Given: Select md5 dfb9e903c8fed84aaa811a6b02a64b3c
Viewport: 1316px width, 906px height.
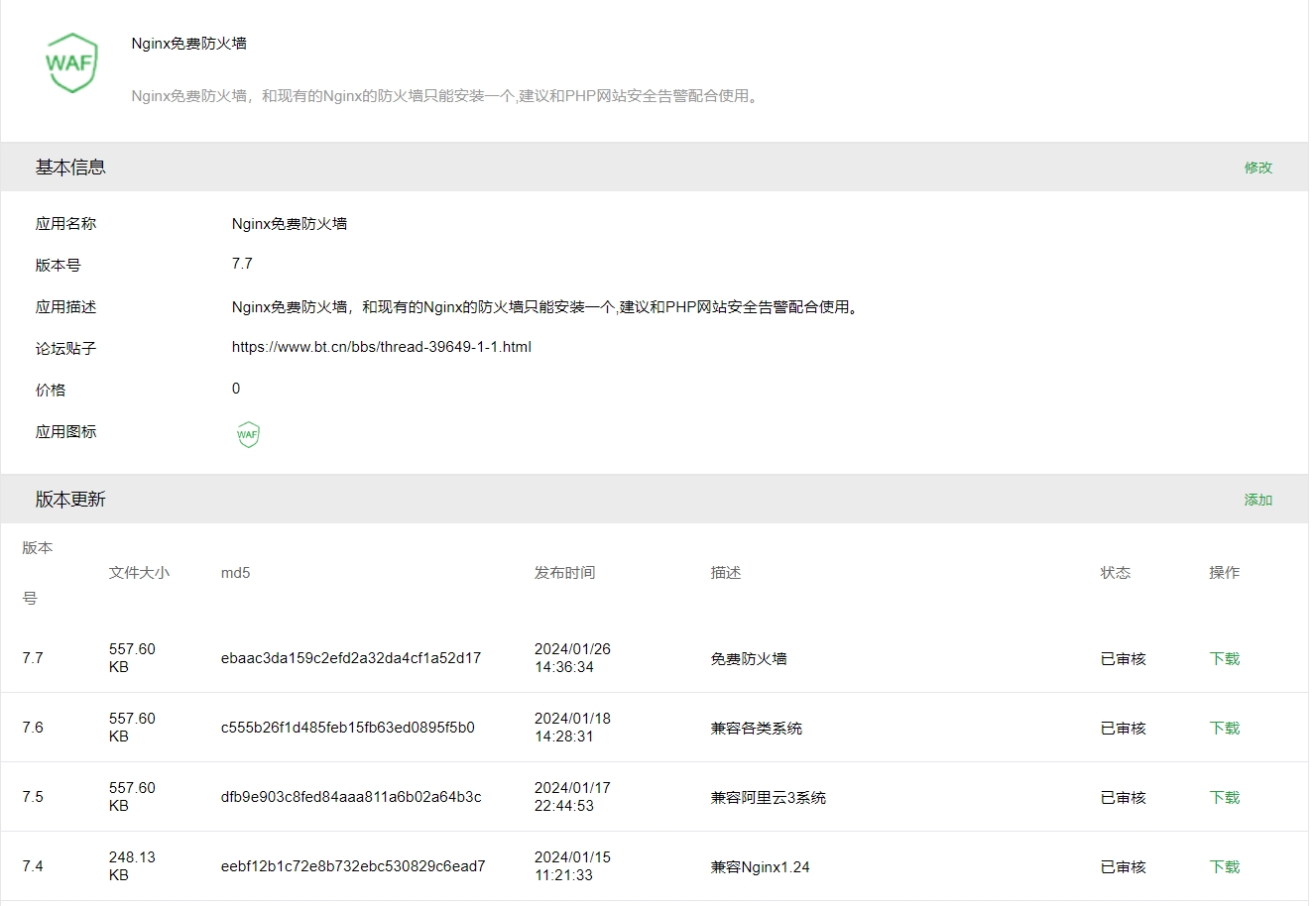Looking at the screenshot, I should (x=351, y=797).
